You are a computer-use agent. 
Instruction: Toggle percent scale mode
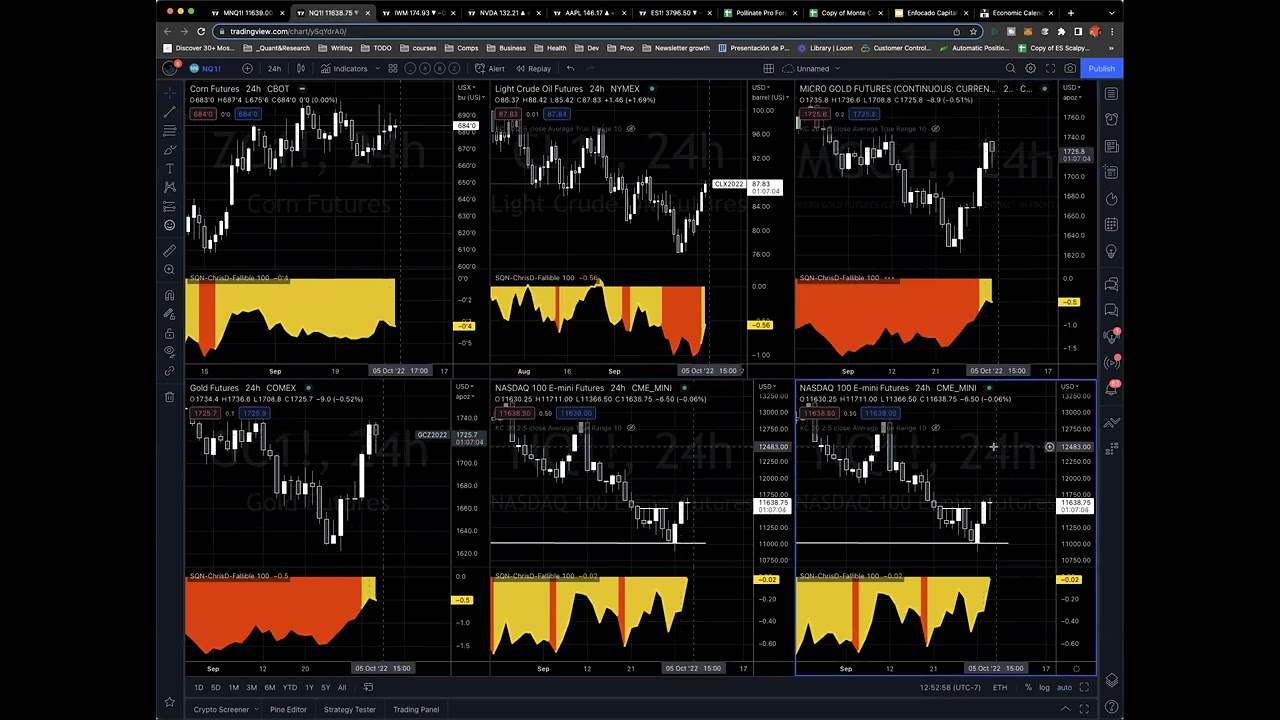pyautogui.click(x=1028, y=687)
